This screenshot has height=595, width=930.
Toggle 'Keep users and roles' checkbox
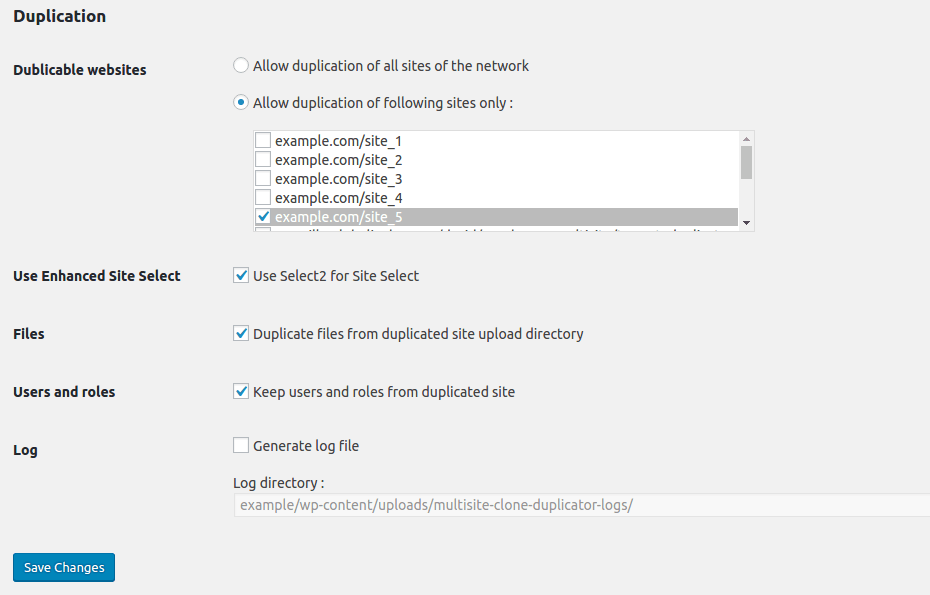(241, 392)
